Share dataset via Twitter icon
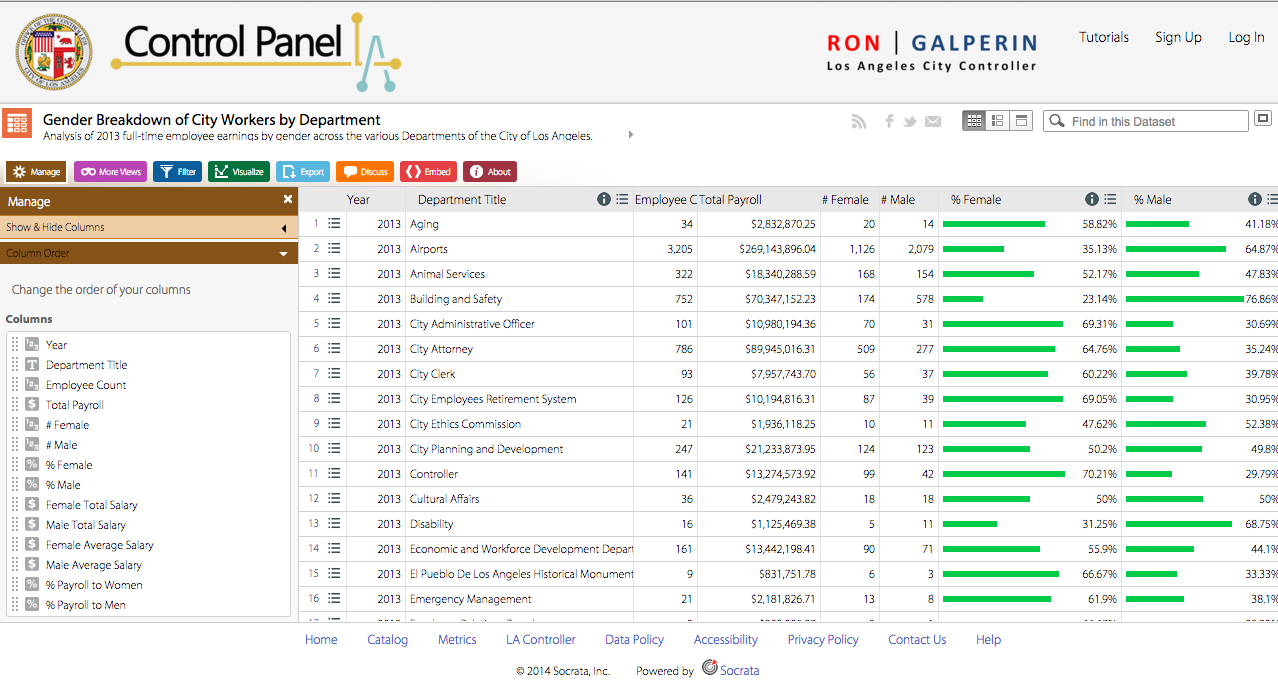The image size is (1278, 693). (910, 121)
